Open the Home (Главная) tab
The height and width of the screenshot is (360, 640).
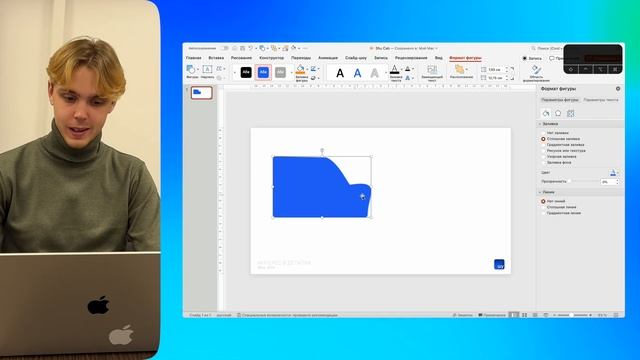[193, 58]
